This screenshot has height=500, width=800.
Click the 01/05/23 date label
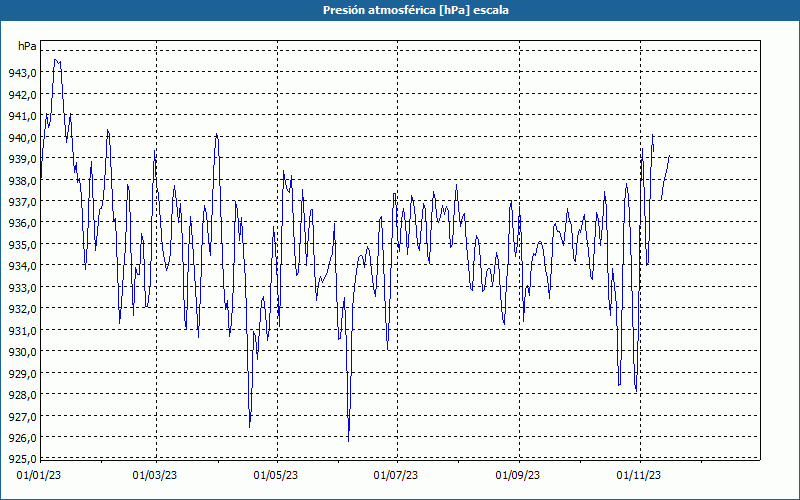coord(276,476)
